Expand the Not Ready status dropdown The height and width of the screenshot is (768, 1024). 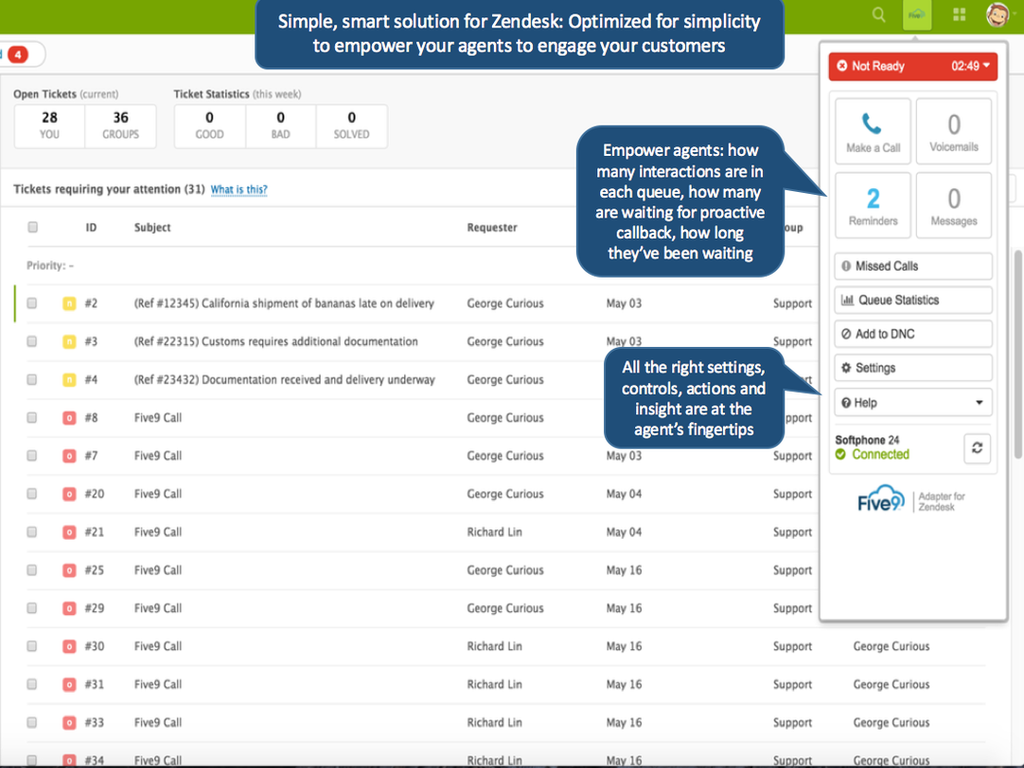coord(987,66)
